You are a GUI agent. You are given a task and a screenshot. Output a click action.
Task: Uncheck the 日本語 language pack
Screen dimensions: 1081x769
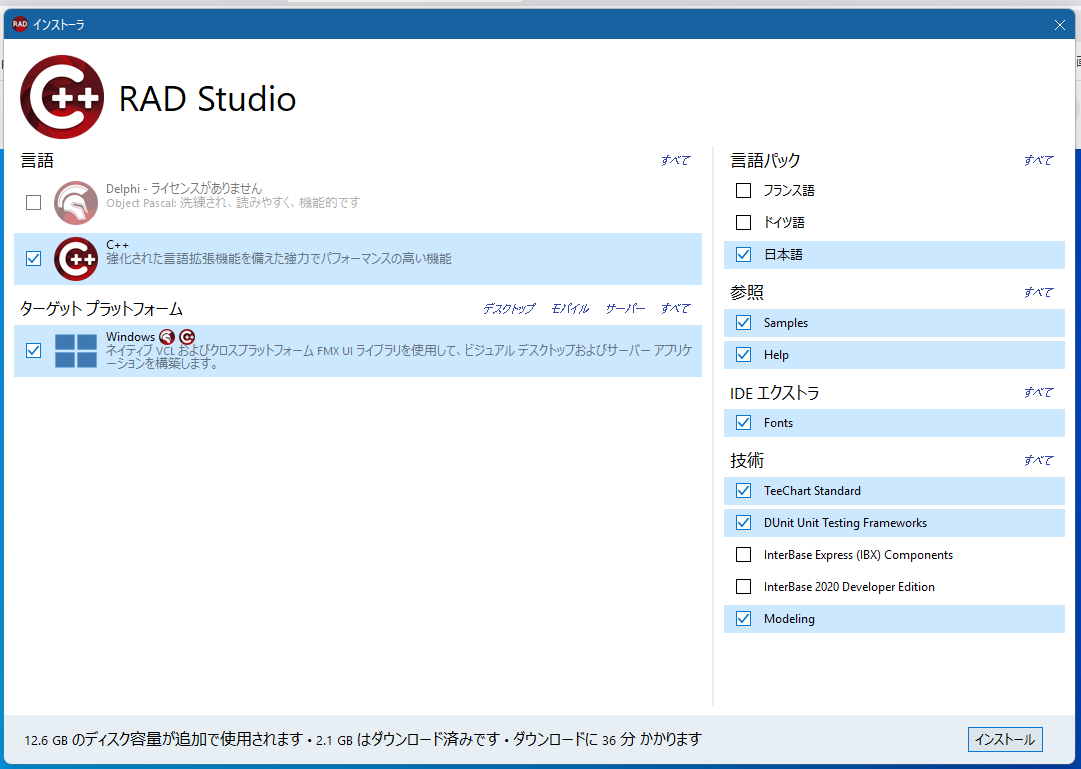click(743, 254)
